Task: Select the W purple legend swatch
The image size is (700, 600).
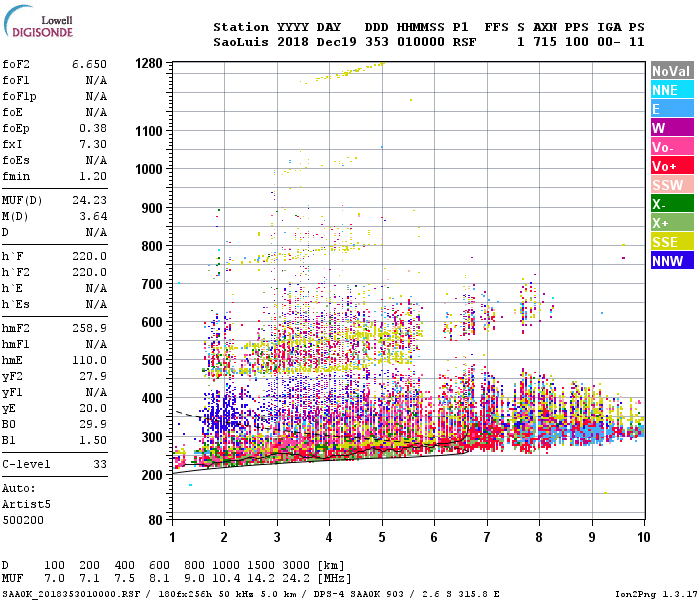Action: pyautogui.click(x=672, y=128)
